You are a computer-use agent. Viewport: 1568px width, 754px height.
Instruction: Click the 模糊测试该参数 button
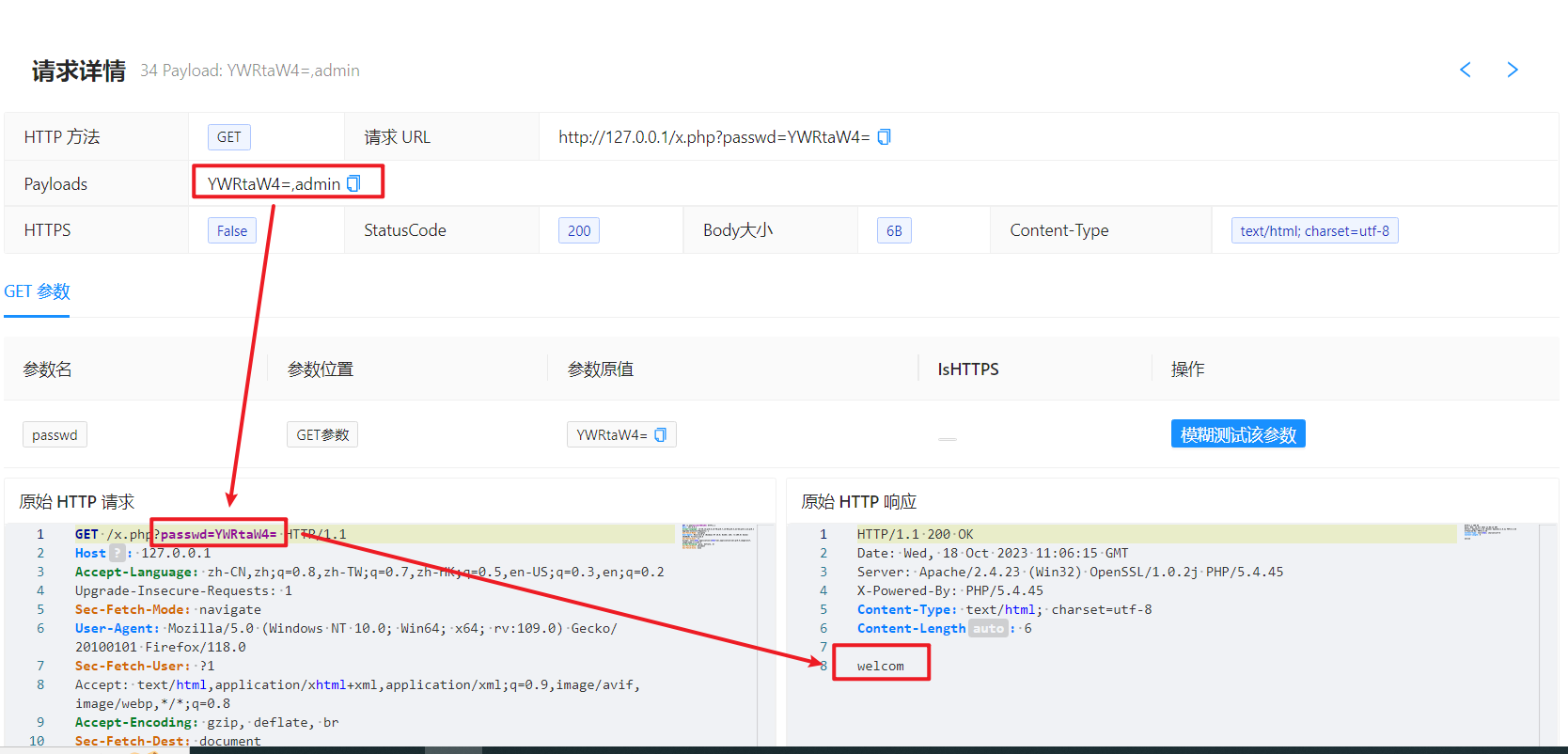[x=1238, y=434]
